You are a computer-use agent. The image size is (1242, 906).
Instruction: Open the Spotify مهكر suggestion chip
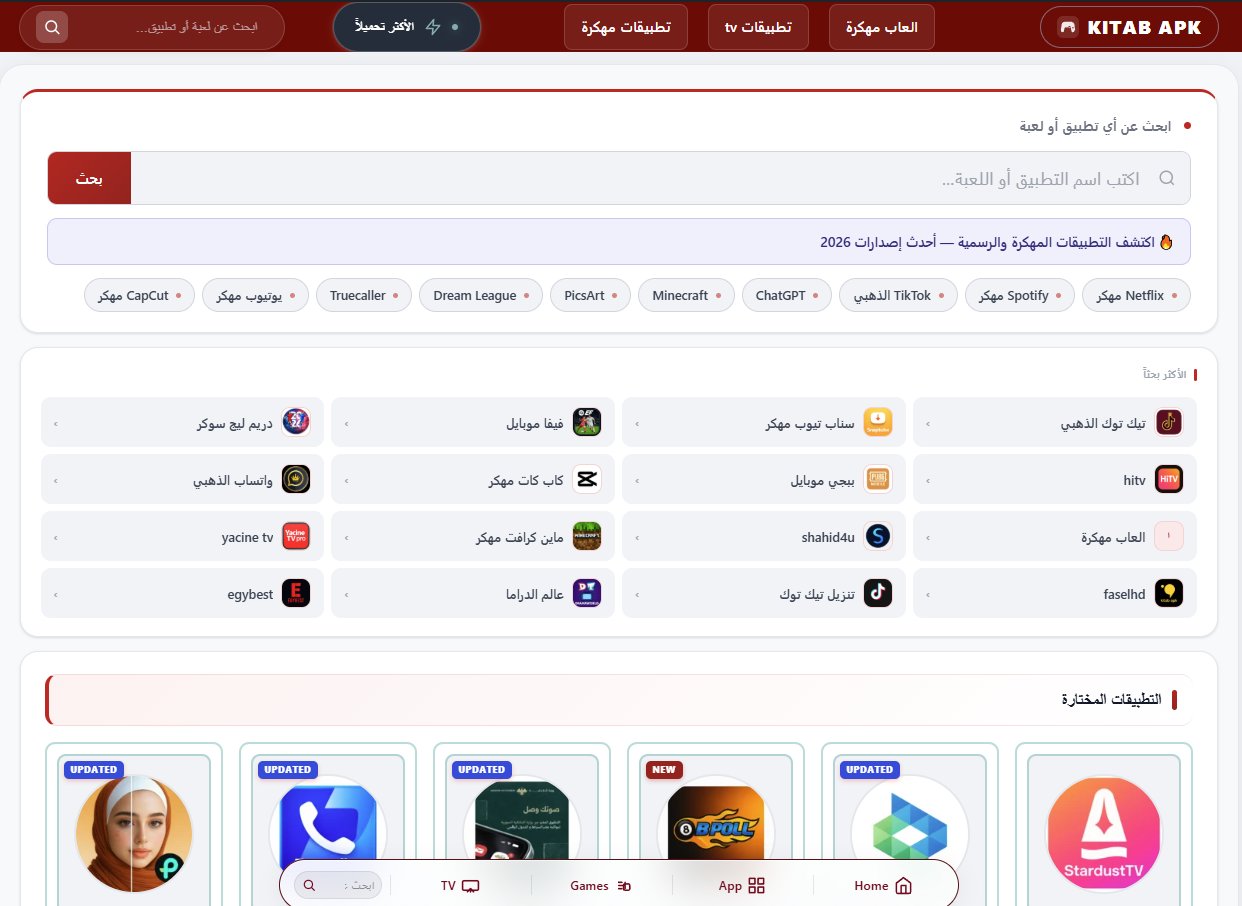[x=1019, y=295]
